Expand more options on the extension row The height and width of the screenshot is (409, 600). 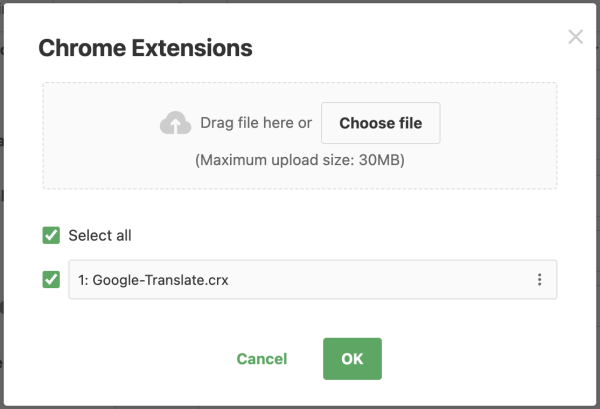pyautogui.click(x=539, y=280)
